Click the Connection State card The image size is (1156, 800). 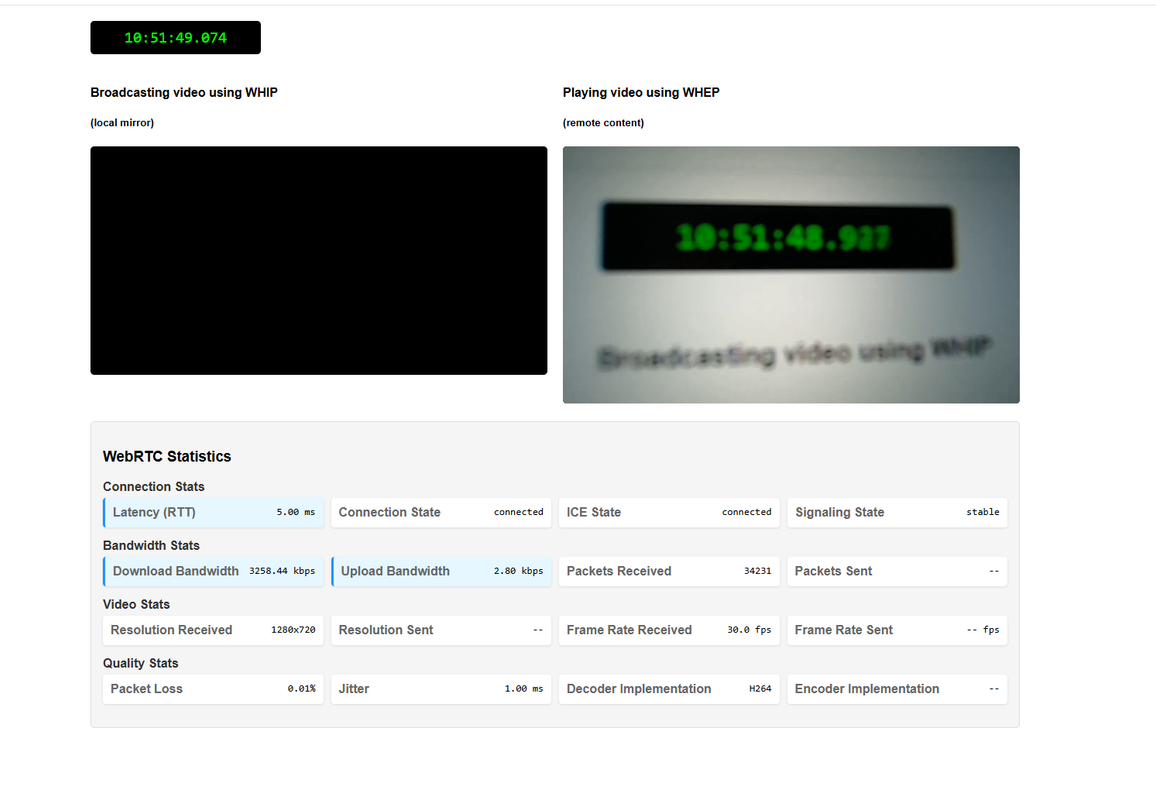(x=441, y=512)
